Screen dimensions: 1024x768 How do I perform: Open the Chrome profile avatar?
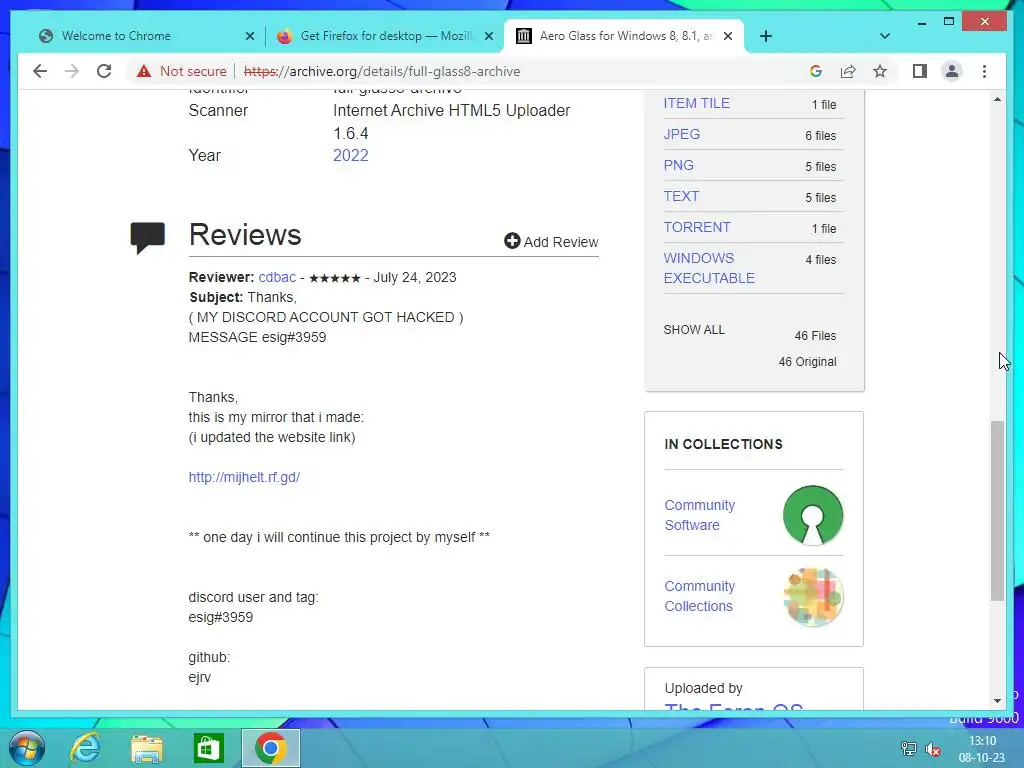[x=952, y=71]
